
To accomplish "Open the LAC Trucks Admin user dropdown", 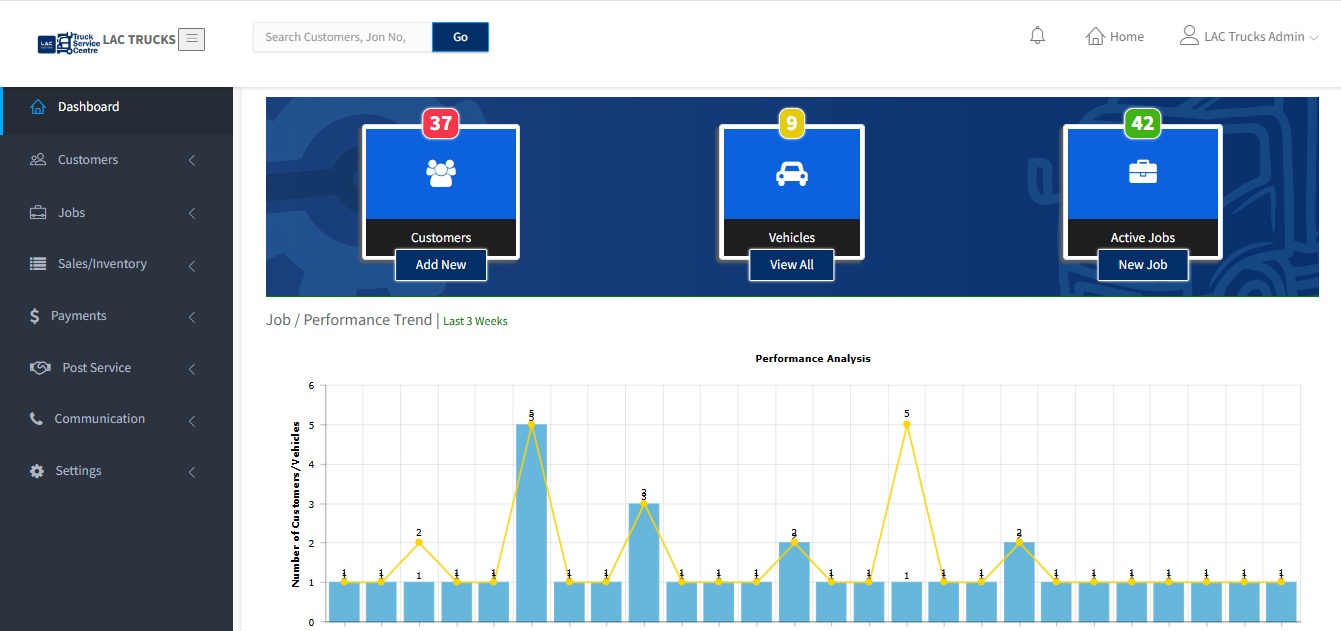I will coord(1249,37).
